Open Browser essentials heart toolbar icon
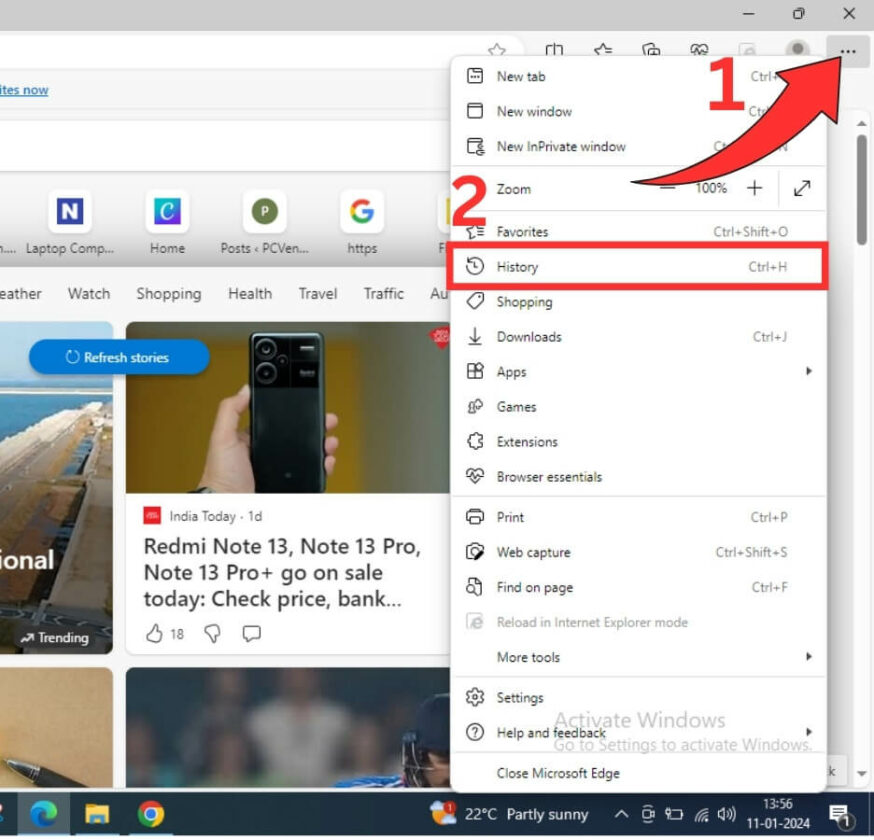 [x=699, y=50]
